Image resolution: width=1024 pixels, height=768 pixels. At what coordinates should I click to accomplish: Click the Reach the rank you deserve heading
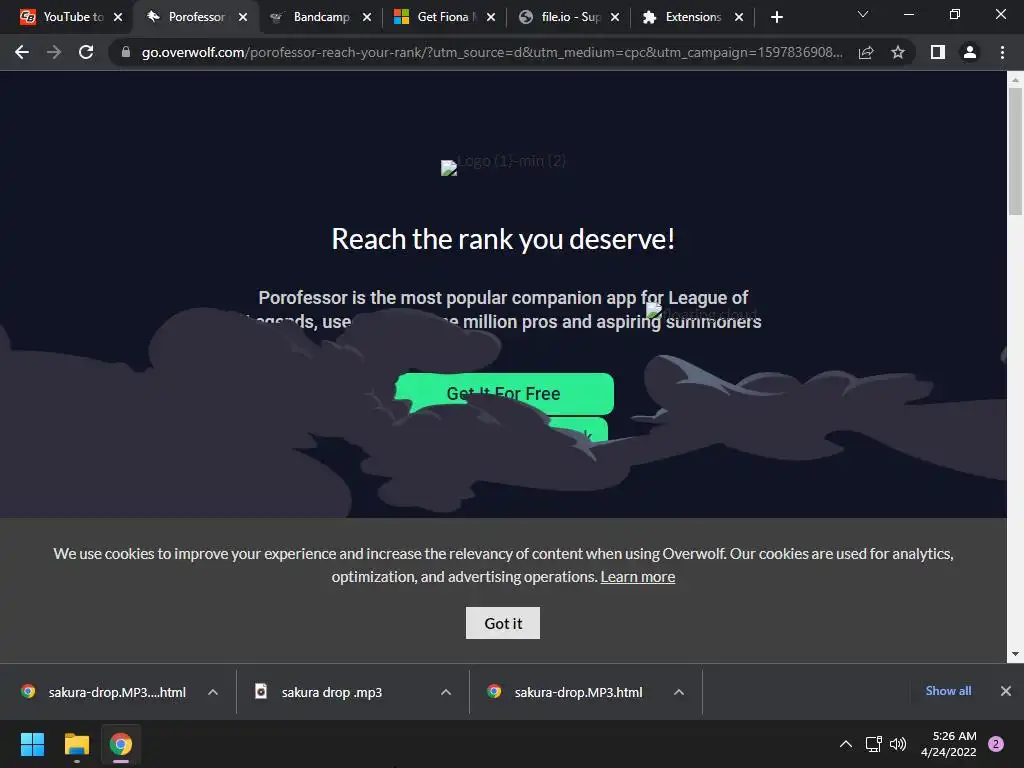coord(504,239)
